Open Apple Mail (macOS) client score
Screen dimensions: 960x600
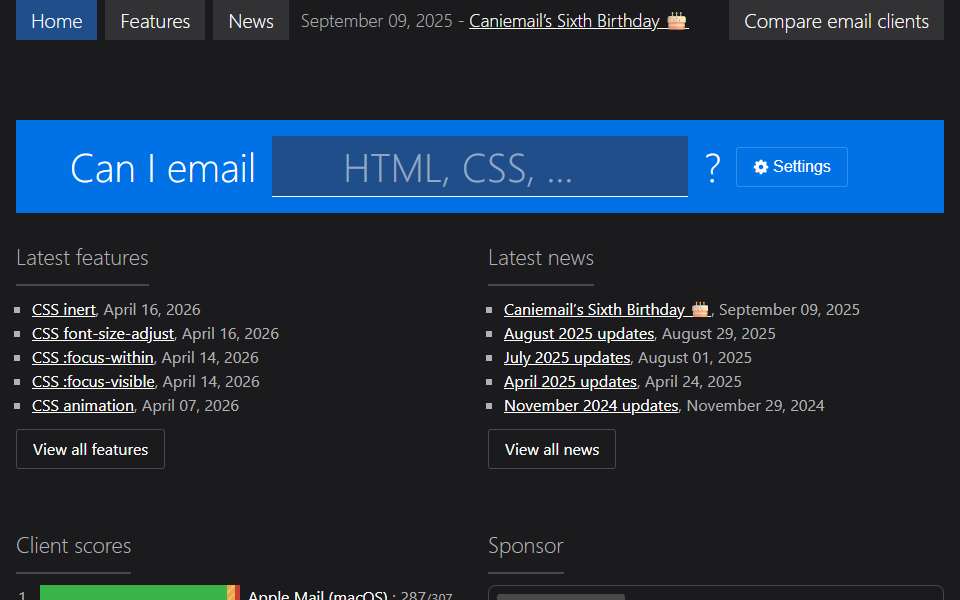[x=318, y=595]
